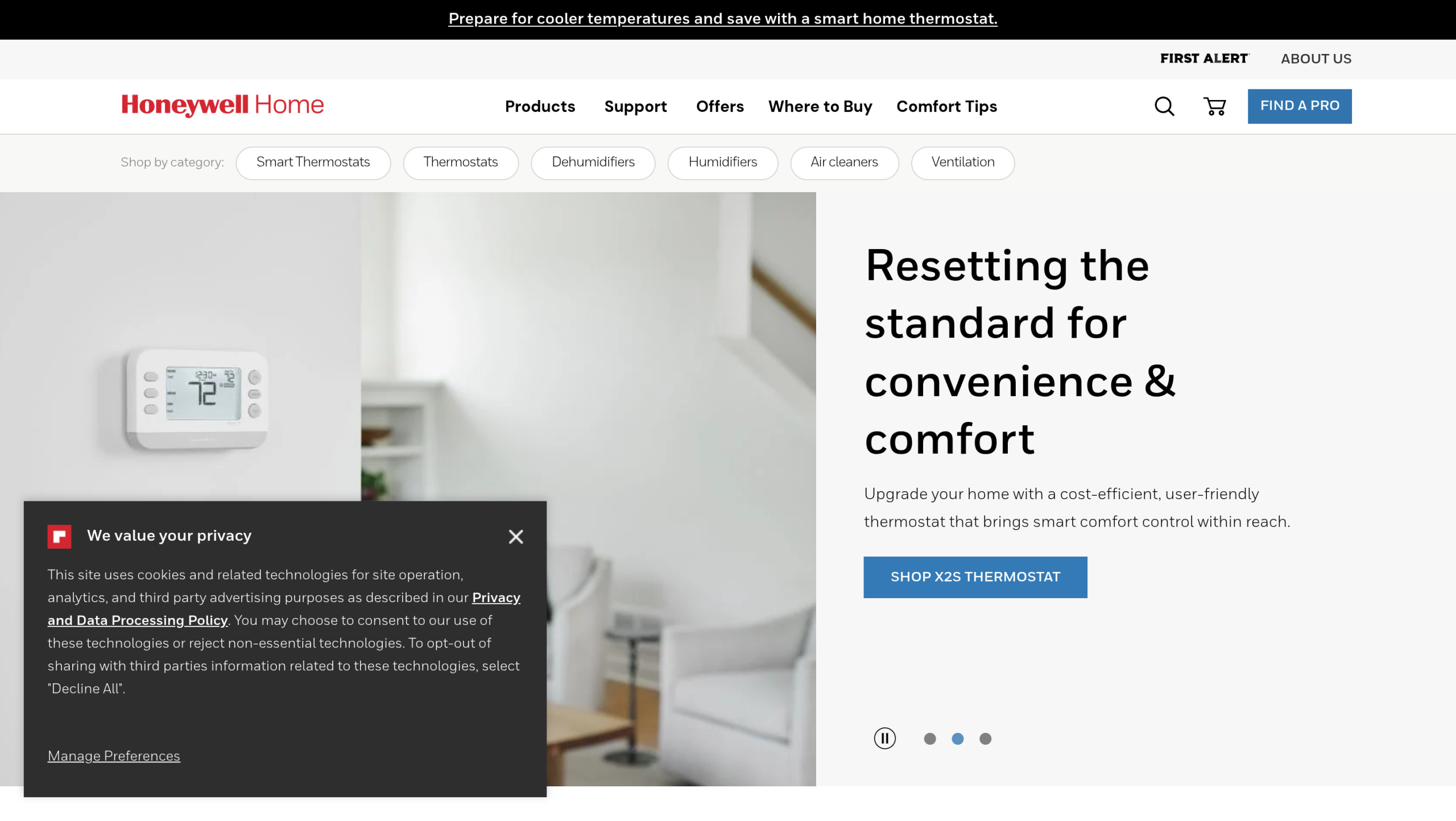This screenshot has width=1456, height=821.
Task: Go to the first carousel slide dot
Action: (930, 739)
